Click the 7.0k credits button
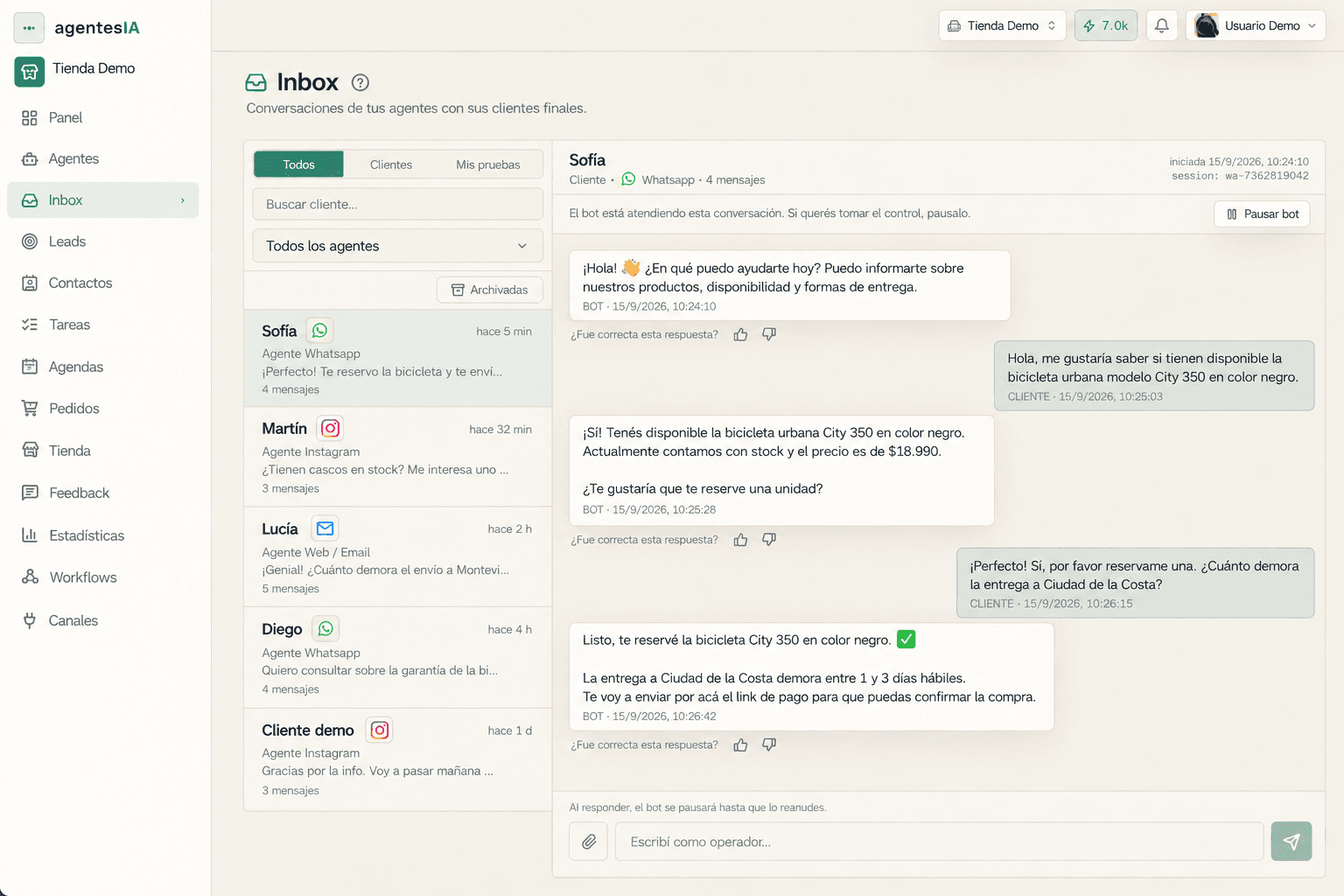The height and width of the screenshot is (896, 1344). click(x=1106, y=25)
